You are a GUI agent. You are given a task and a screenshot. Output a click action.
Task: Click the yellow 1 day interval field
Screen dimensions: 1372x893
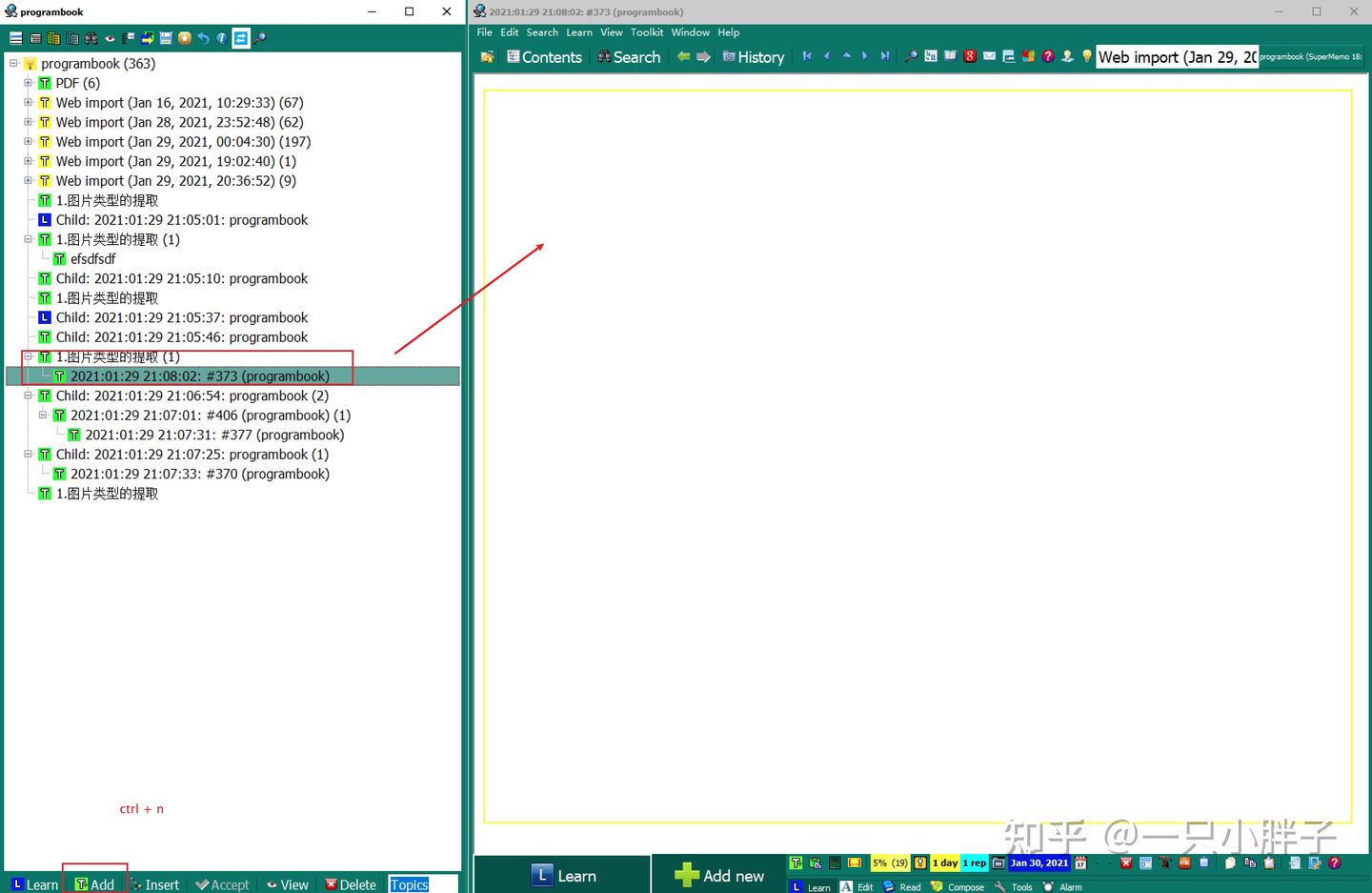pos(944,863)
